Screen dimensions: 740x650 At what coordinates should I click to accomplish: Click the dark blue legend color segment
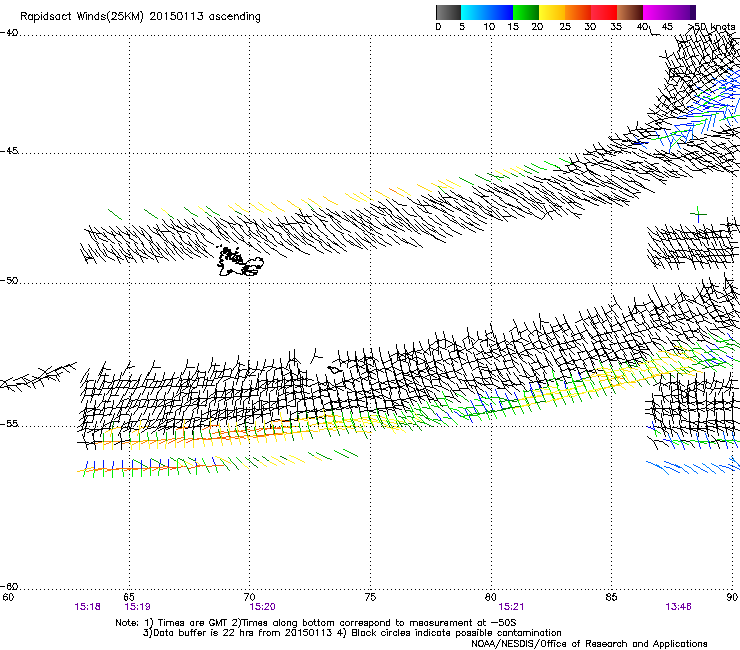[500, 12]
